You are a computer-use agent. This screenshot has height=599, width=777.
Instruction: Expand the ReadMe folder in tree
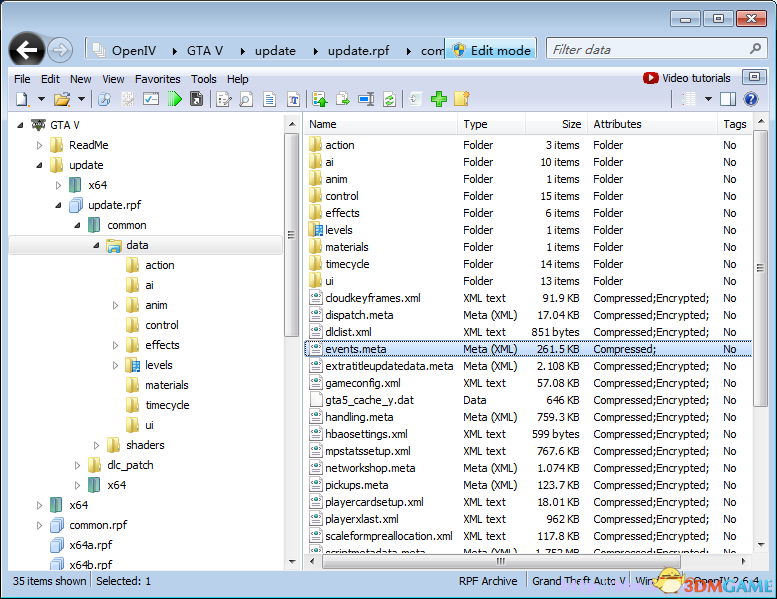tap(39, 145)
